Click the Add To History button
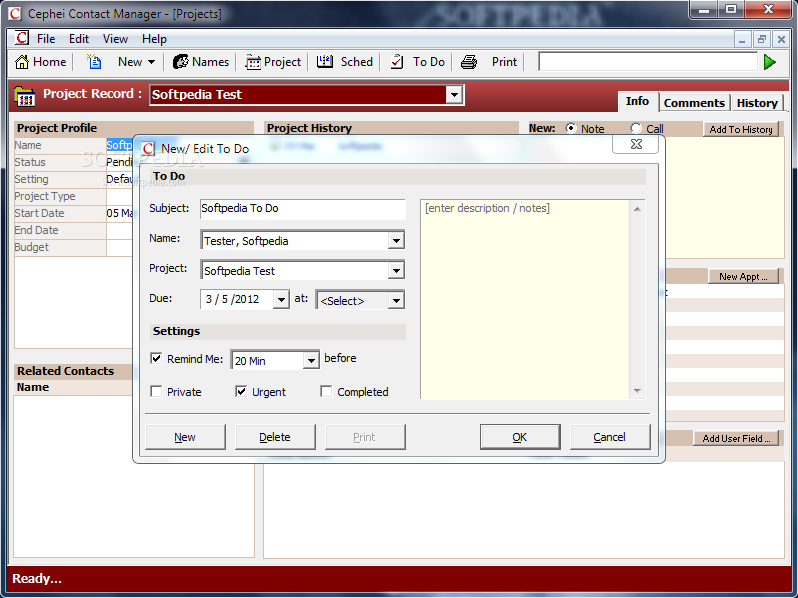 point(741,129)
